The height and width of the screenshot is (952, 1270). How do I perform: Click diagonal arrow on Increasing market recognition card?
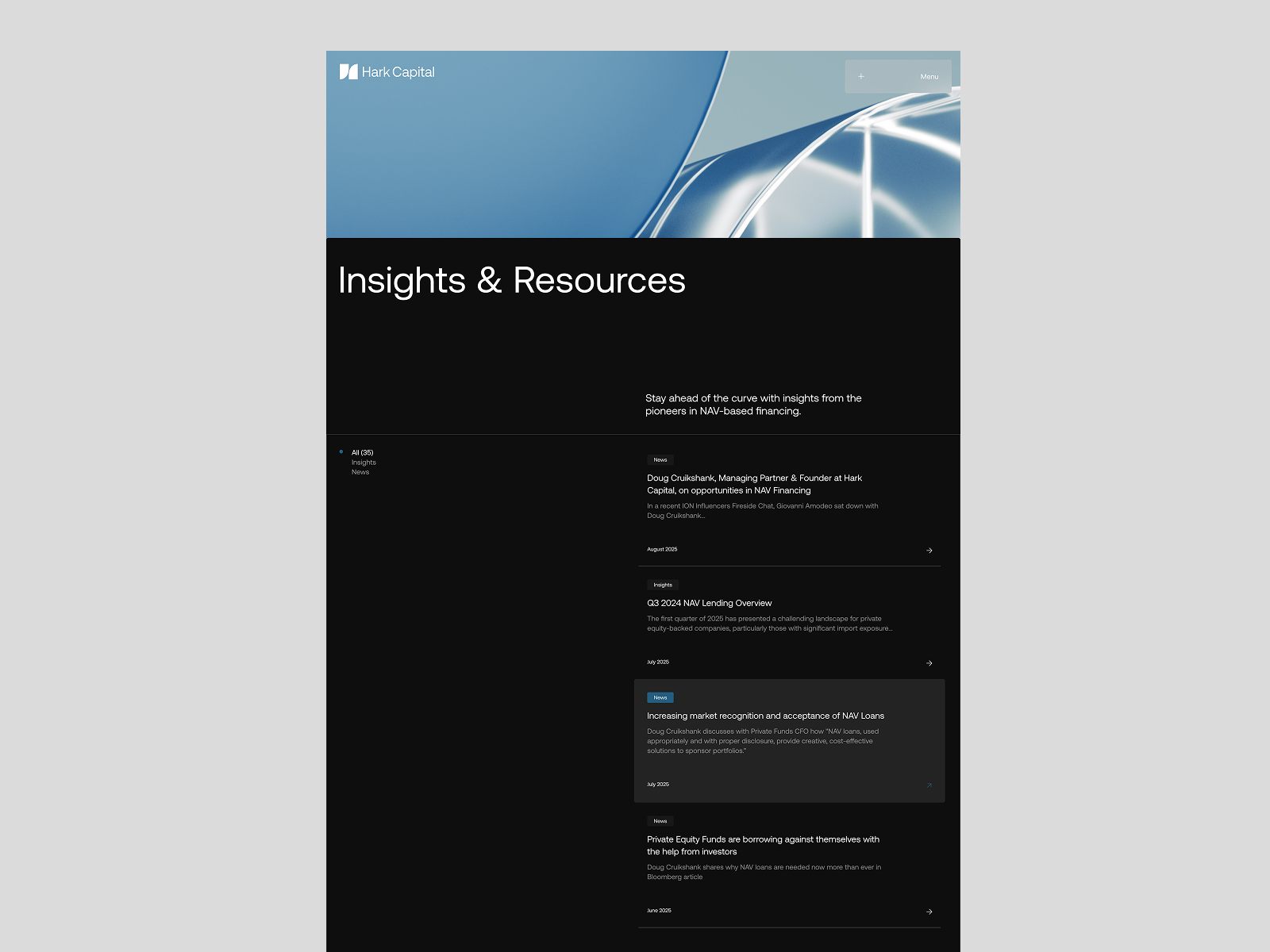(929, 785)
